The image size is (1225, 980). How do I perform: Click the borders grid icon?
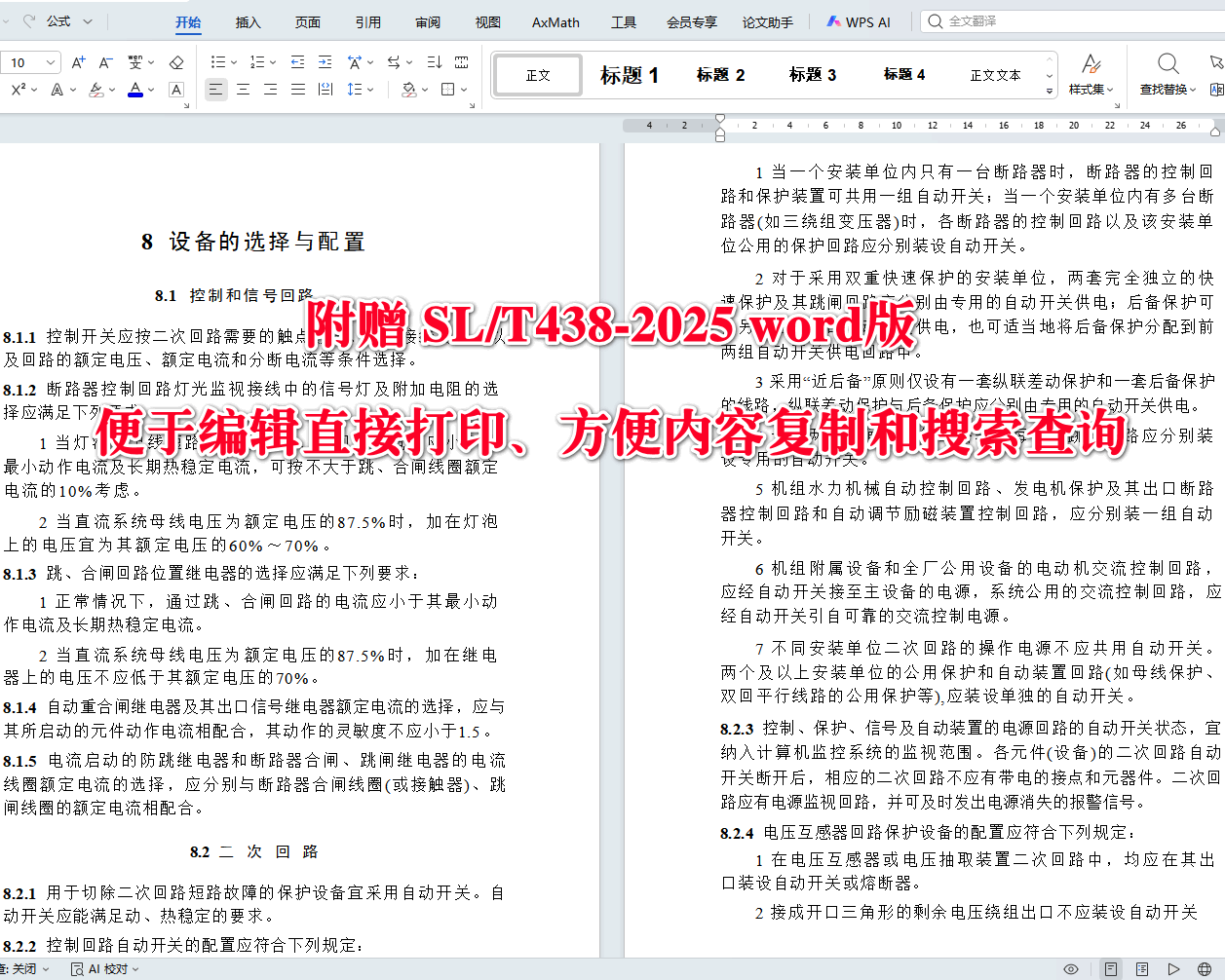pyautogui.click(x=447, y=90)
